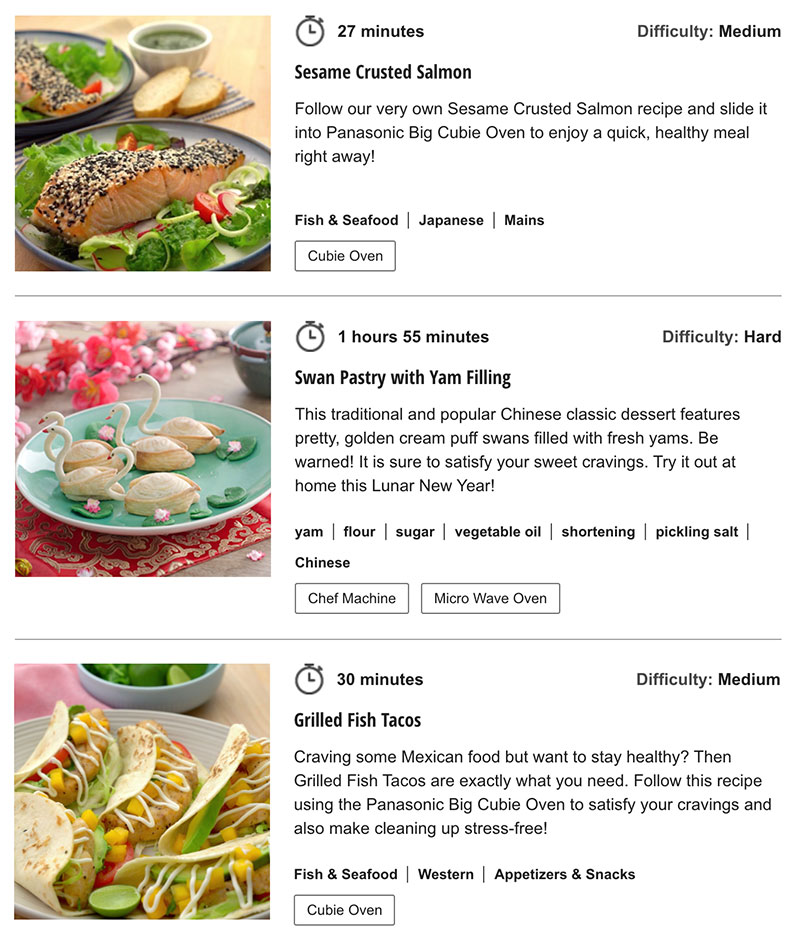800x934 pixels.
Task: Open the Sesame Crusted Salmon photo
Action: point(143,144)
